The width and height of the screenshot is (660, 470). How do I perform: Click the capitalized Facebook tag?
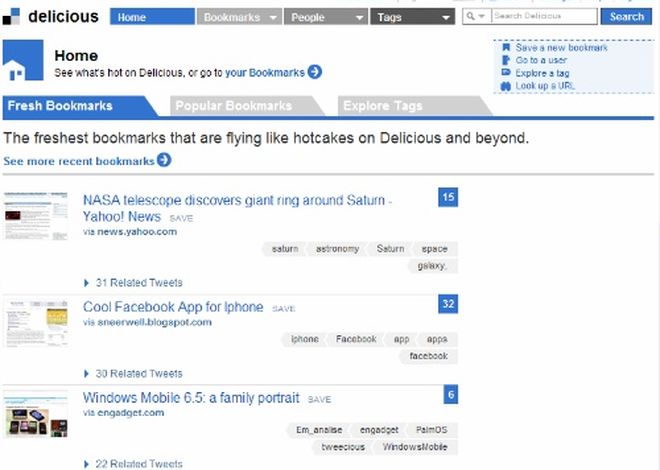[356, 339]
